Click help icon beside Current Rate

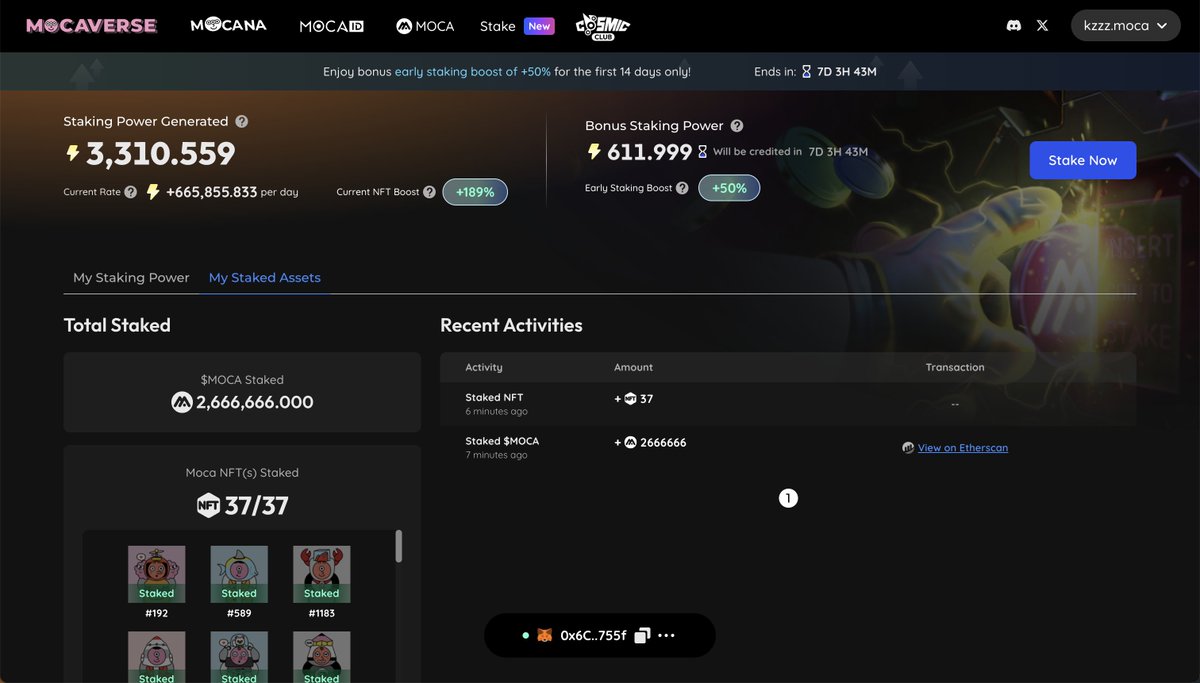(131, 192)
